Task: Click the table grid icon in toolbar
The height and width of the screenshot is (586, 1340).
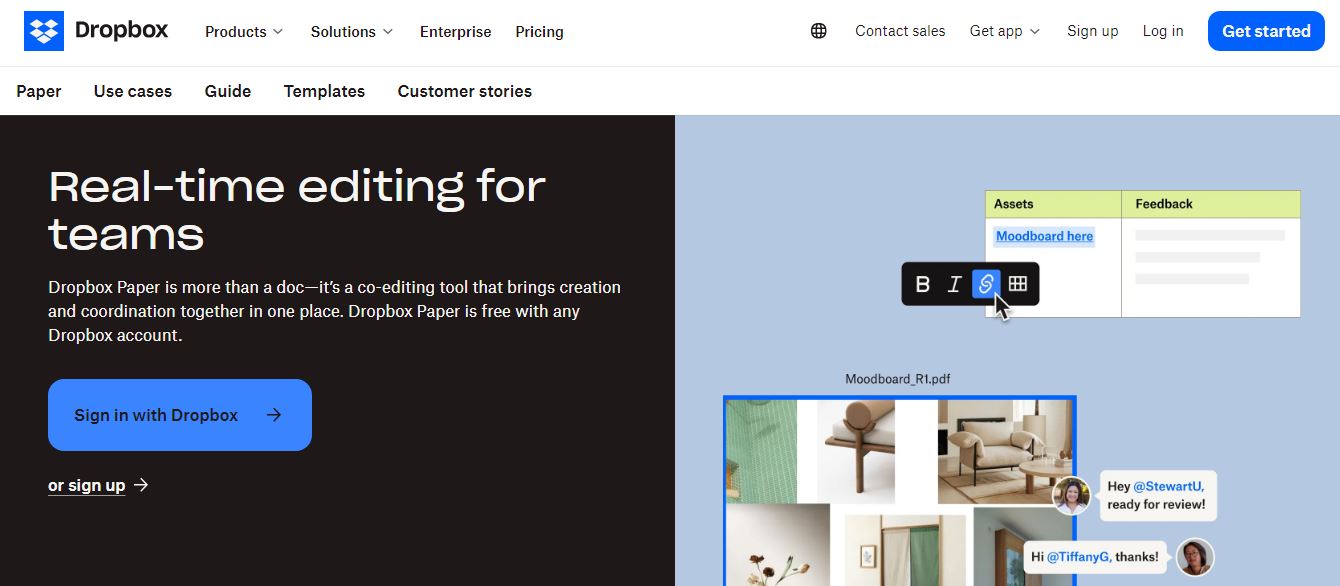Action: click(1018, 284)
